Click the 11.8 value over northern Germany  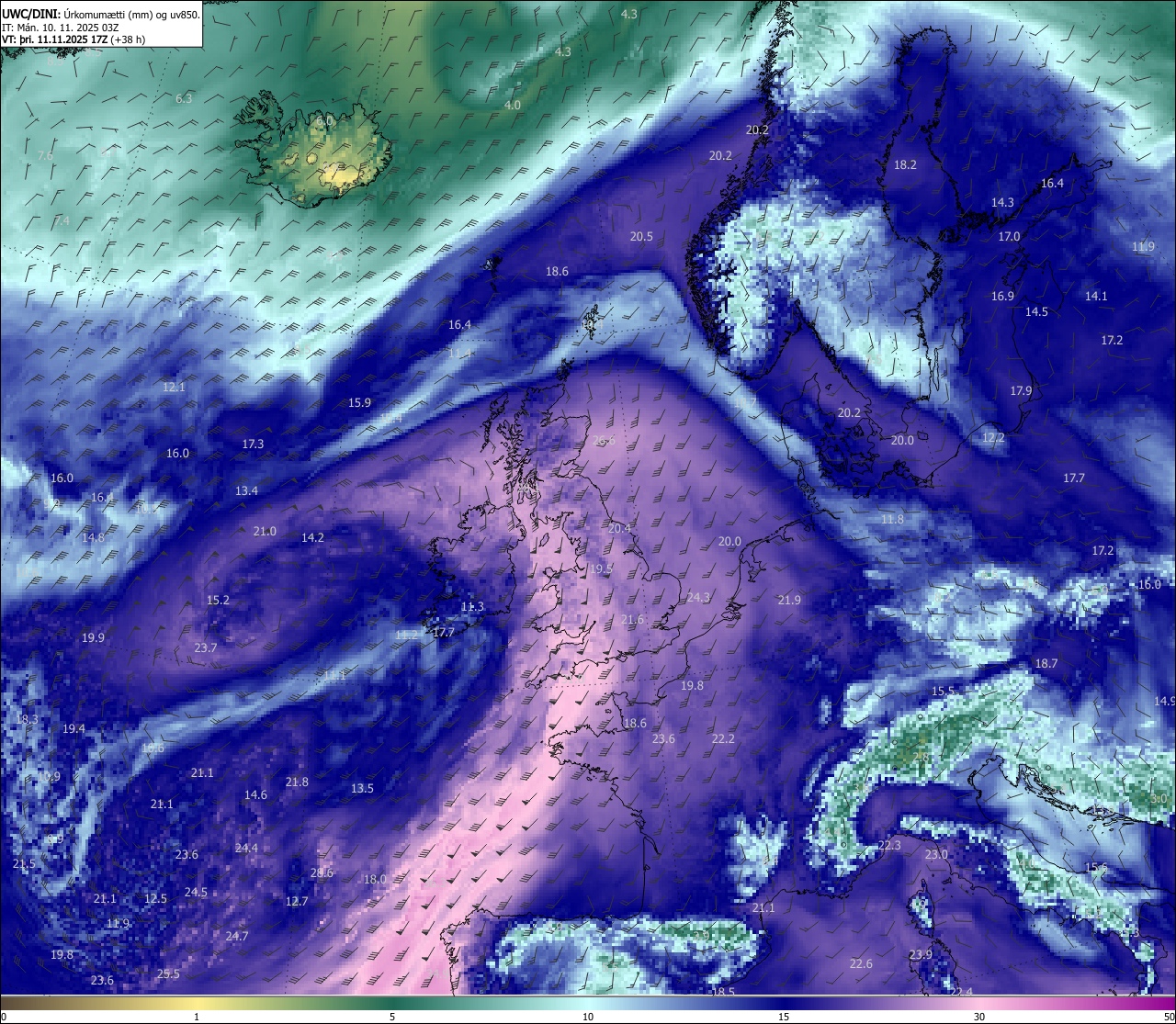tap(892, 520)
